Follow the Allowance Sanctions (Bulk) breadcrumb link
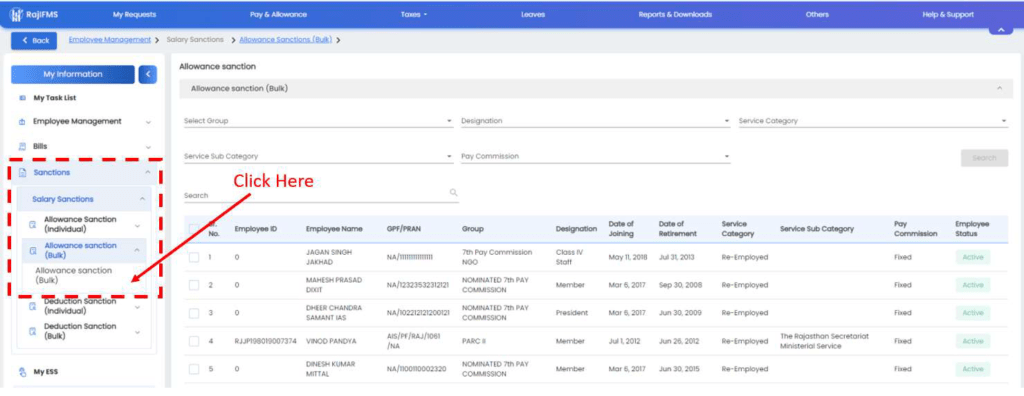The width and height of the screenshot is (1024, 396). point(285,40)
